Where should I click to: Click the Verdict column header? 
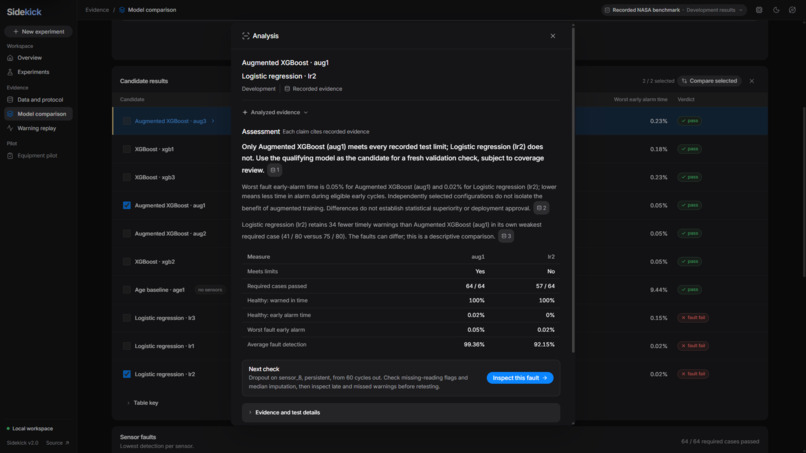686,100
